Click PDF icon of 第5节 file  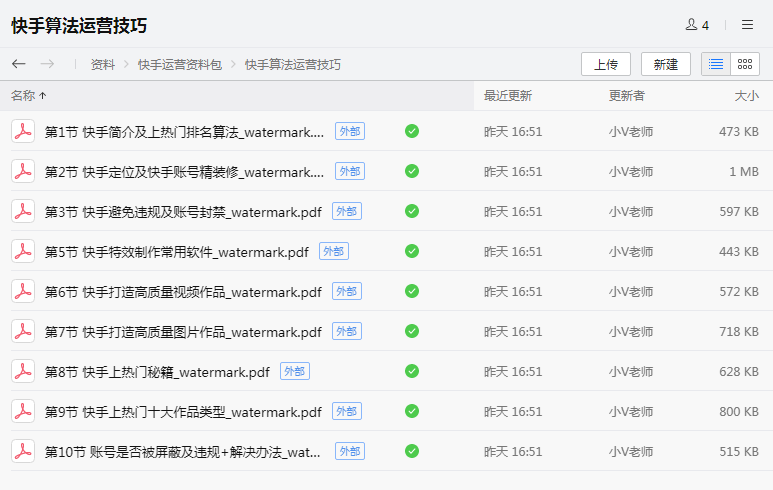point(23,251)
